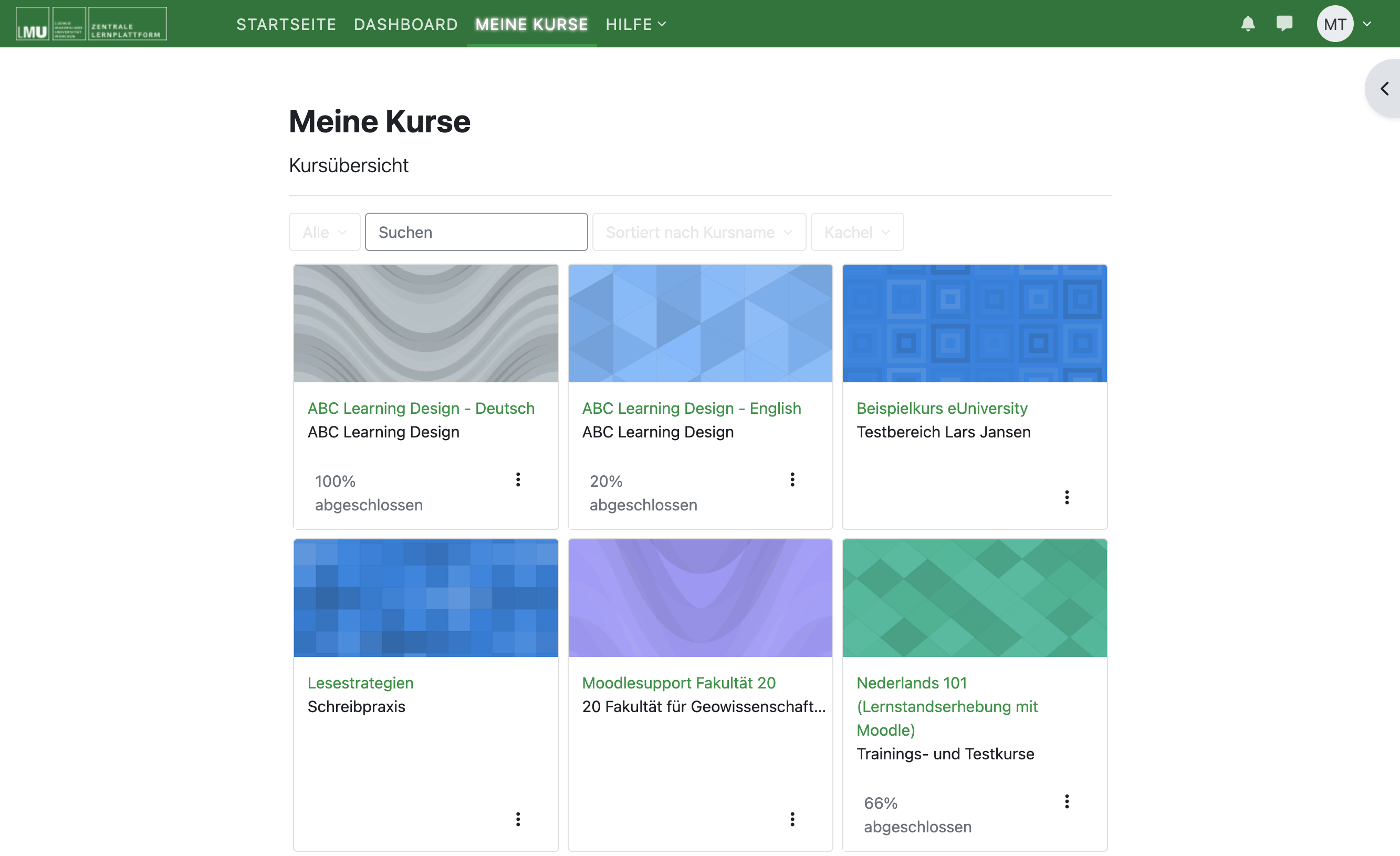Expand the MT user menu
Image resolution: width=1400 pixels, height=856 pixels.
point(1344,24)
